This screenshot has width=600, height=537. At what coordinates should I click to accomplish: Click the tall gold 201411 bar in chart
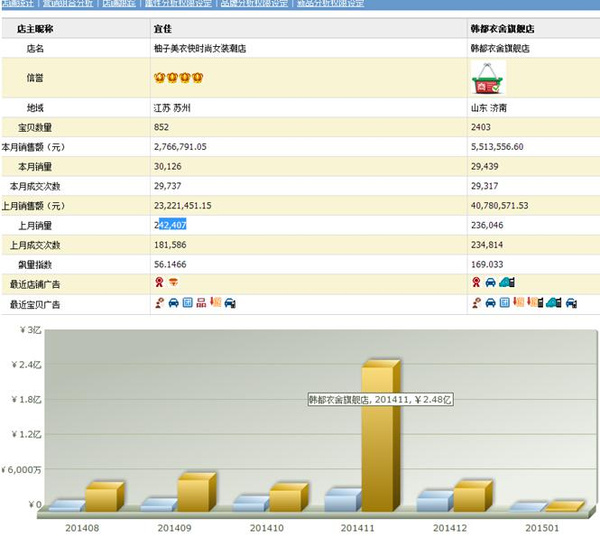click(380, 436)
